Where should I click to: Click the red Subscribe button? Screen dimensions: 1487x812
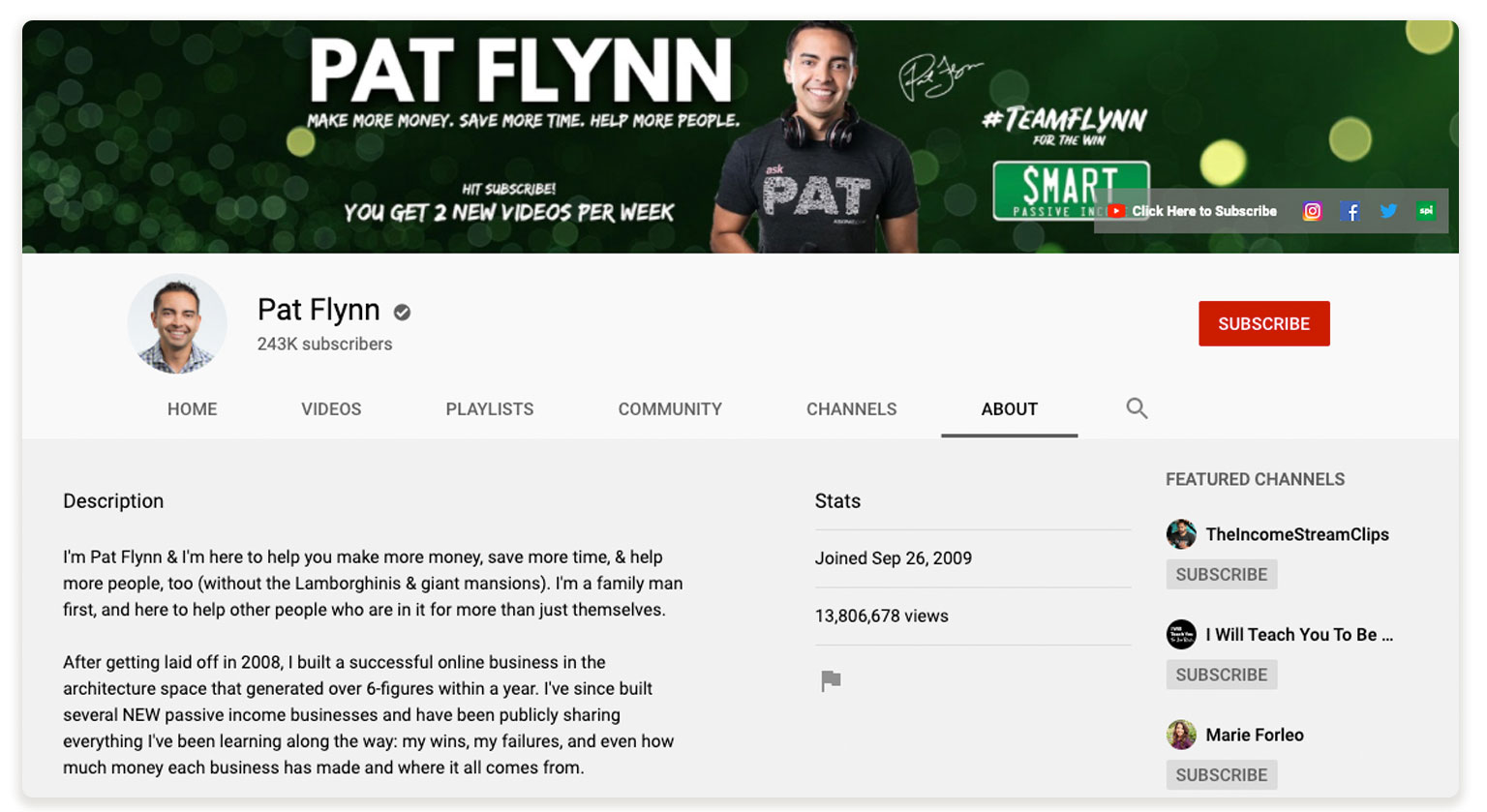1264,323
